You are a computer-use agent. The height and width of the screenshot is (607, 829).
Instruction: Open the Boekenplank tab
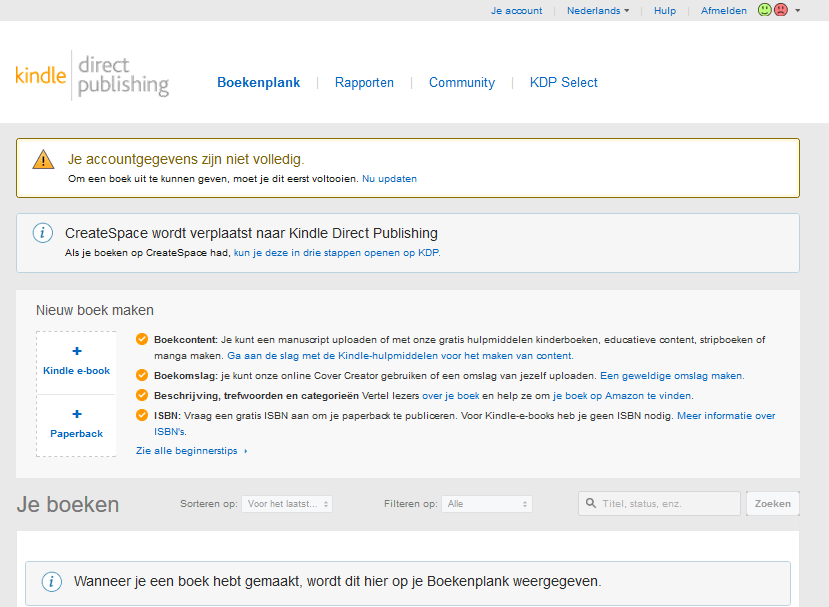(x=259, y=82)
